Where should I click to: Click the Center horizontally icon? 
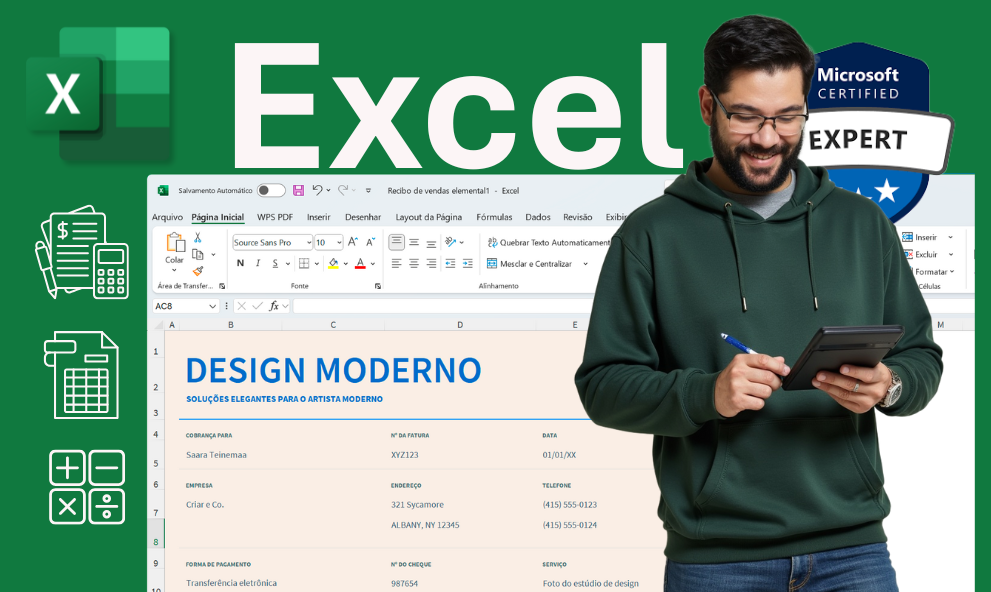pos(414,263)
